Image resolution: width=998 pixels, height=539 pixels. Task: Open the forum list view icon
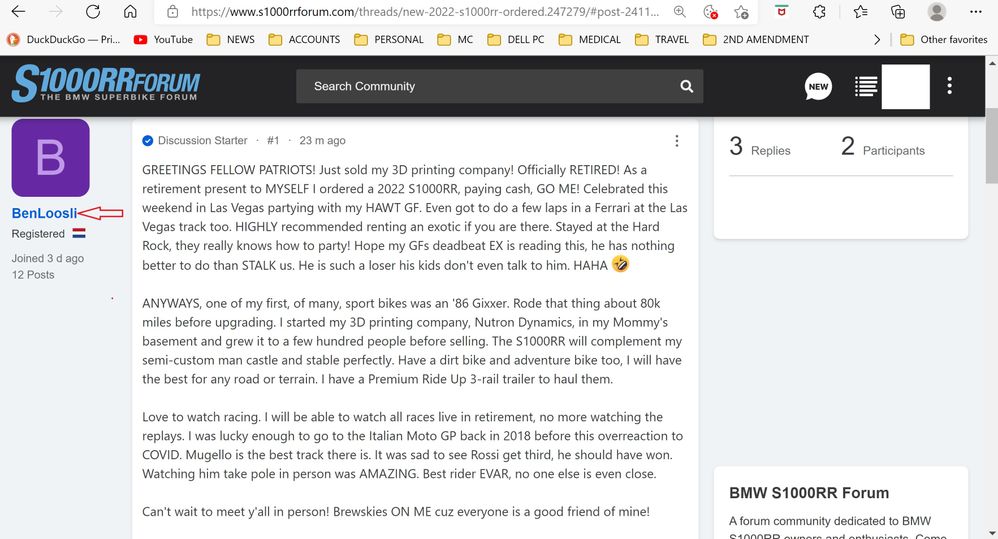click(x=866, y=86)
